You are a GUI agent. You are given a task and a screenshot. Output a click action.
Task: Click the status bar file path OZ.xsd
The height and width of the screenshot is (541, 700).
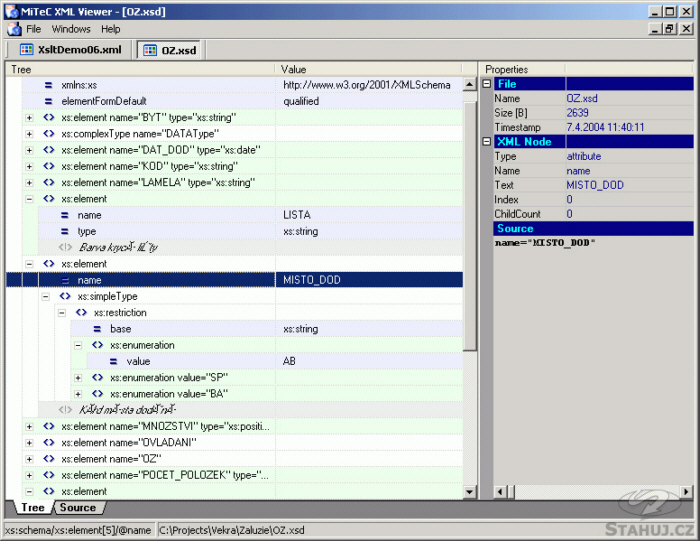click(232, 530)
